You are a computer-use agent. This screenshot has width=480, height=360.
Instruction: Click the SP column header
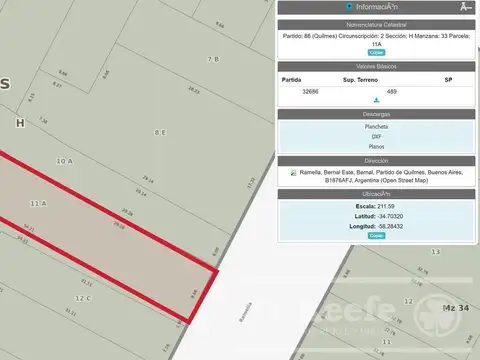(448, 80)
